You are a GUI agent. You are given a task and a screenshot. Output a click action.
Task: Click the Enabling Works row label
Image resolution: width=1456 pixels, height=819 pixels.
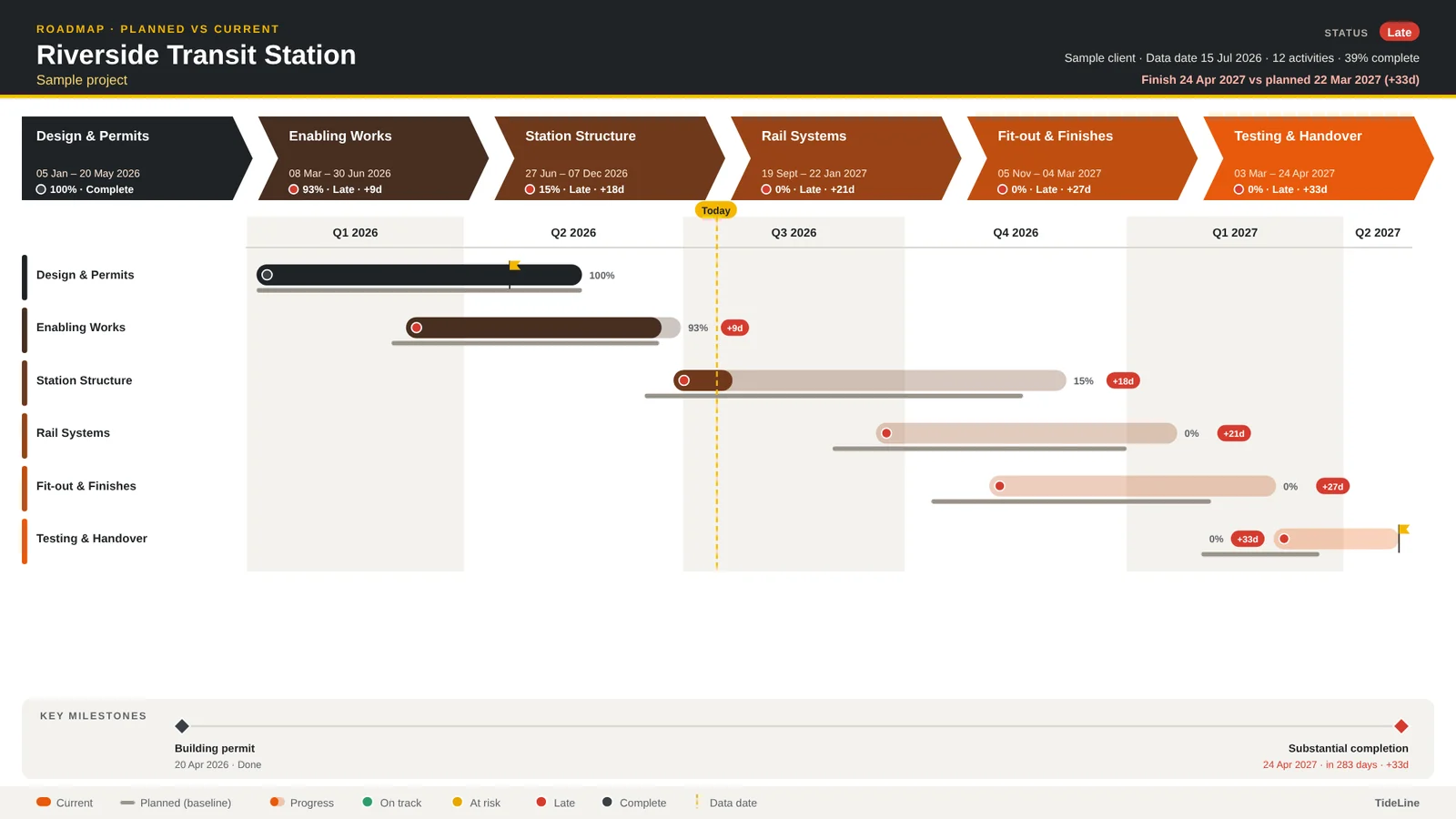[81, 328]
